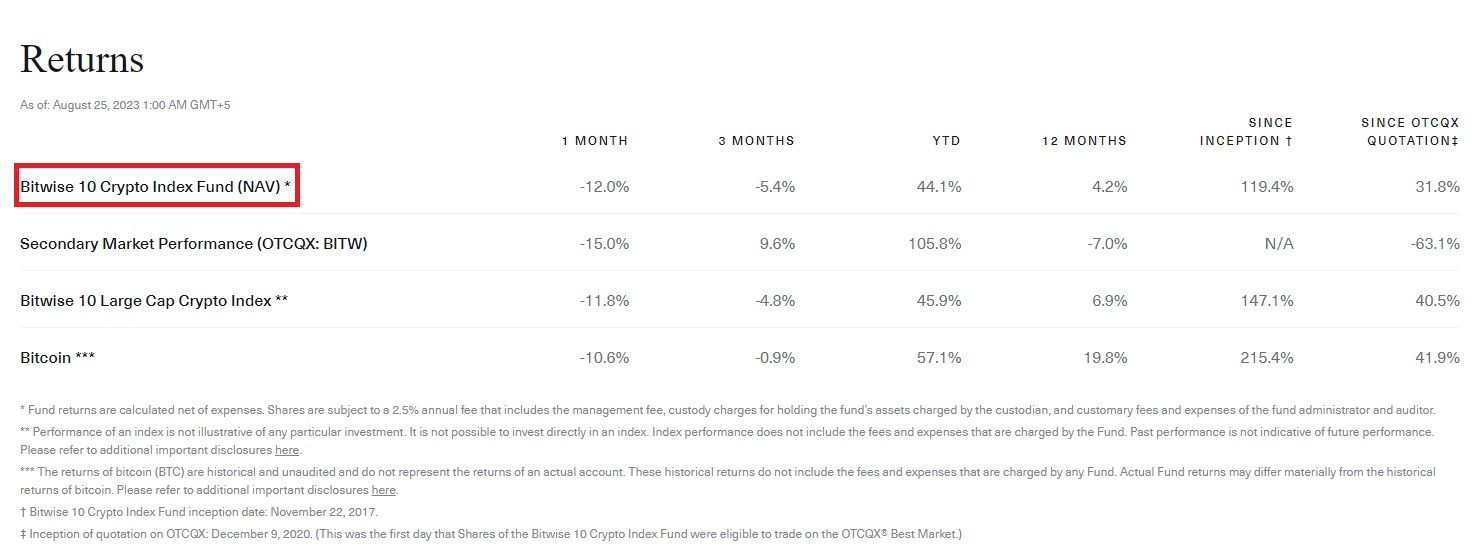Image resolution: width=1473 pixels, height=553 pixels.
Task: Click the 12 MONTHS column header
Action: (1084, 141)
